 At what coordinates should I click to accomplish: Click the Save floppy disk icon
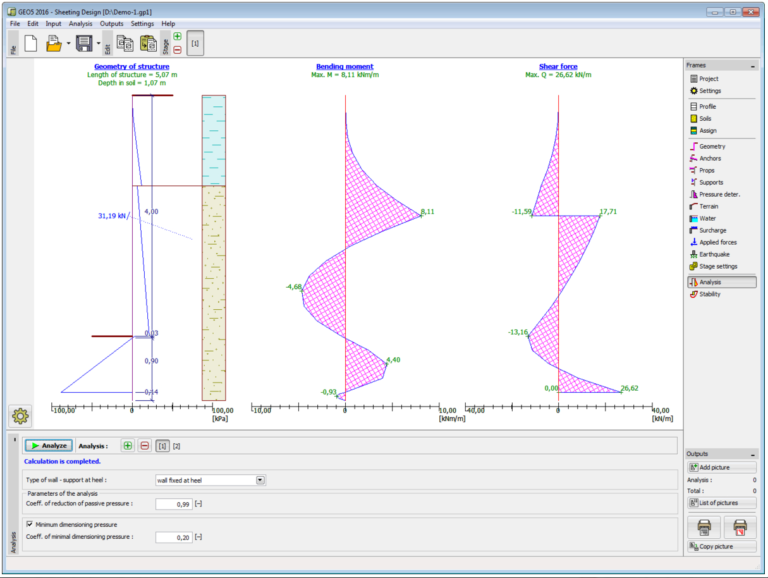(x=83, y=43)
